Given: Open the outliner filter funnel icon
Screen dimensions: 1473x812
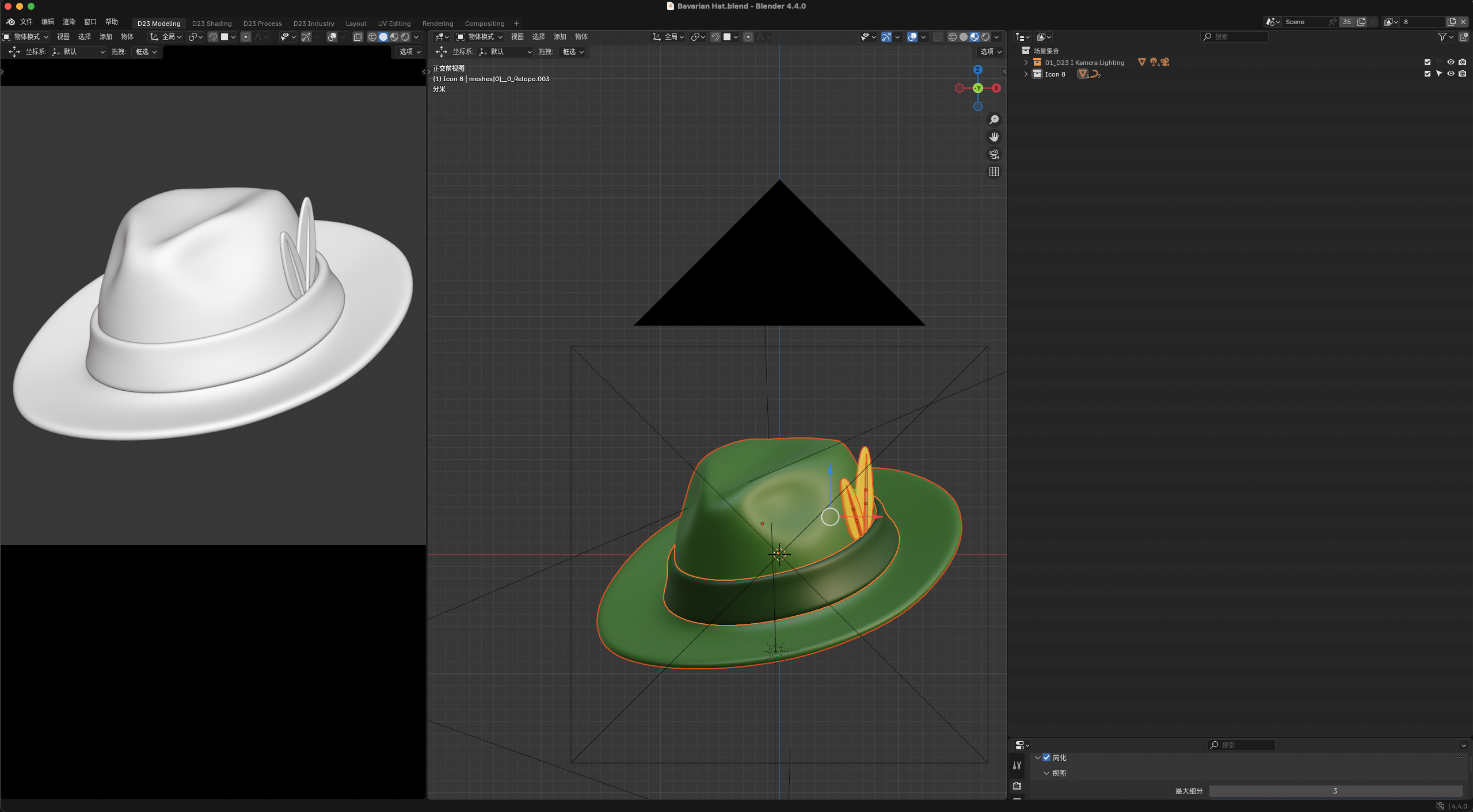Looking at the screenshot, I should tap(1442, 37).
